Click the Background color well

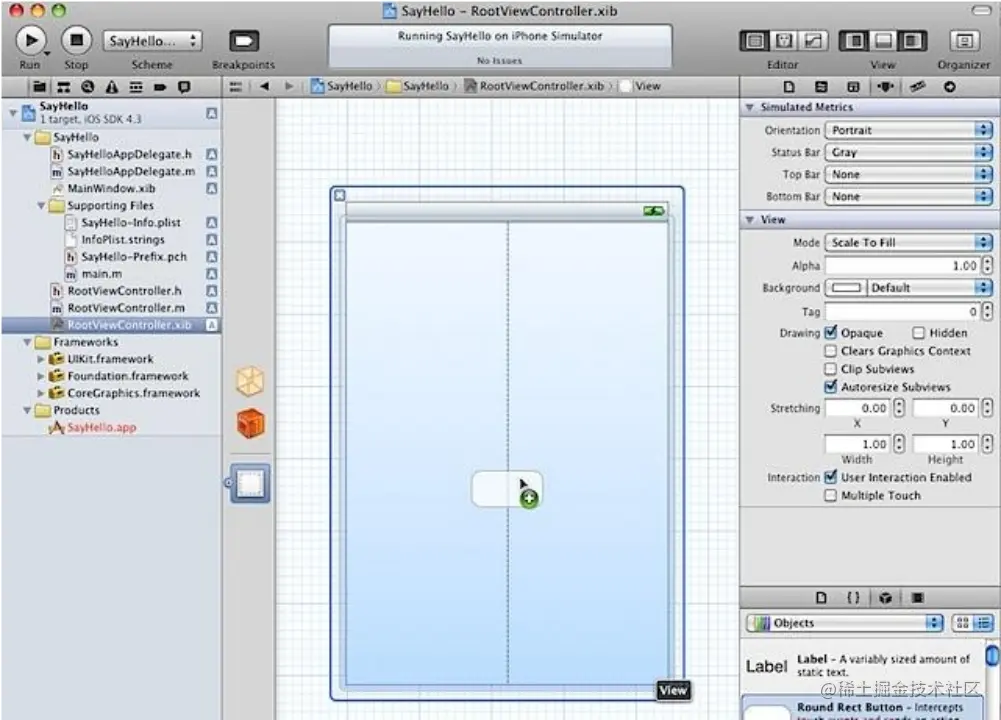(846, 288)
